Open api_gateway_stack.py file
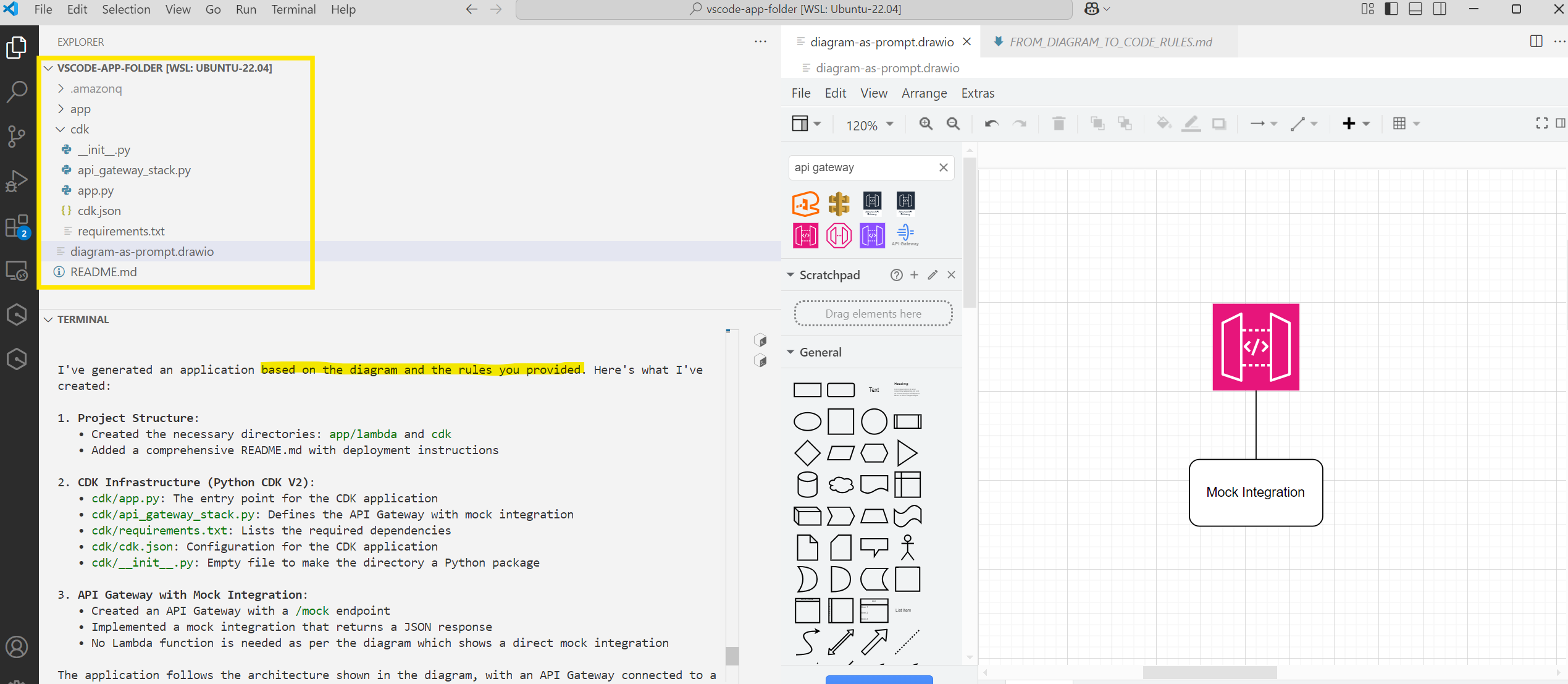The height and width of the screenshot is (684, 1568). [134, 170]
